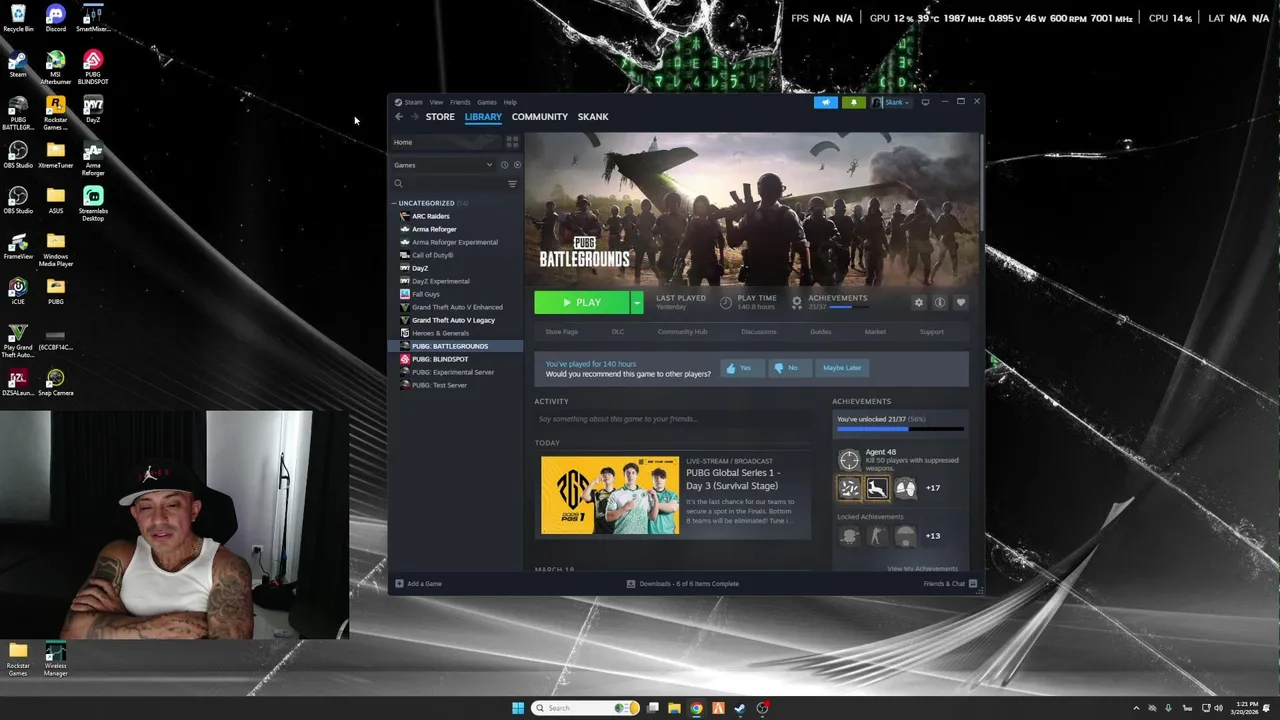This screenshot has width=1280, height=720.
Task: Click No thumbs-down recommendation button
Action: 789,368
